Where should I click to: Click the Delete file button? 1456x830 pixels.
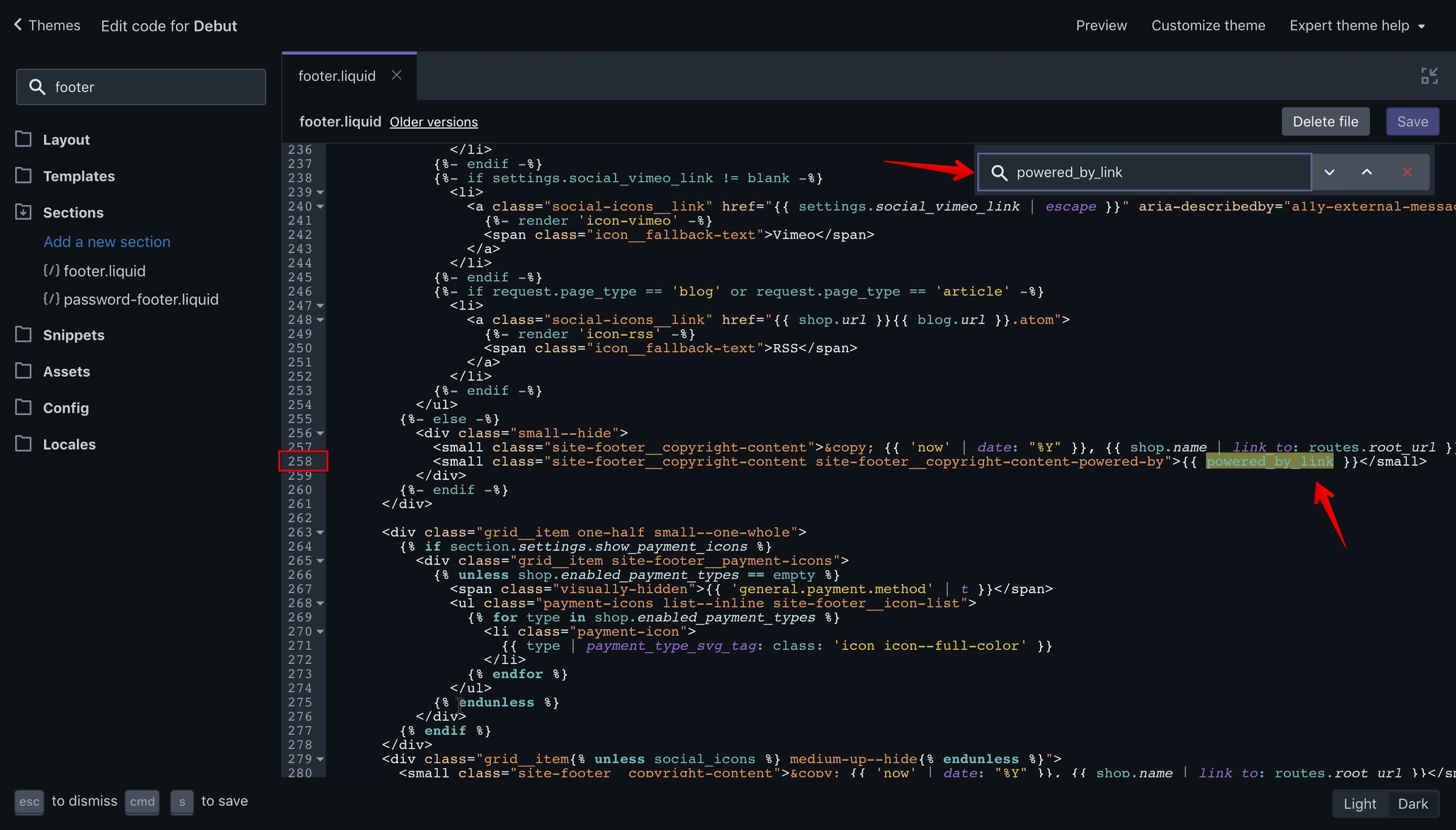click(x=1325, y=121)
